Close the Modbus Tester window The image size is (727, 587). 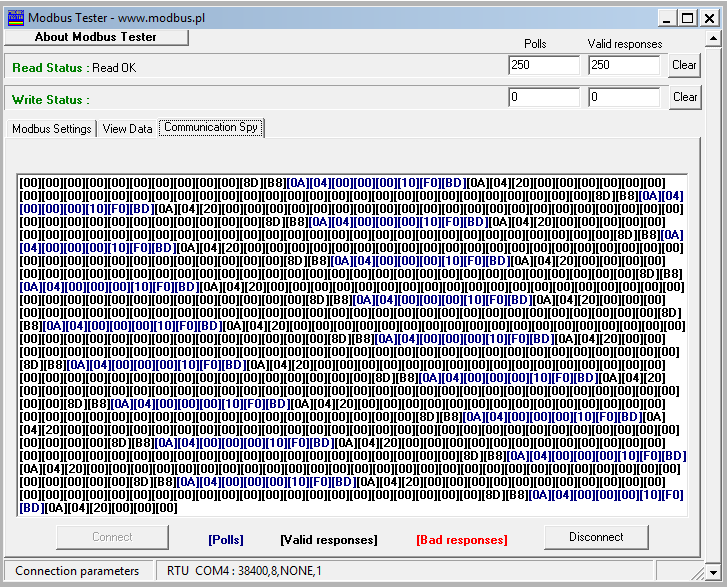(x=709, y=18)
